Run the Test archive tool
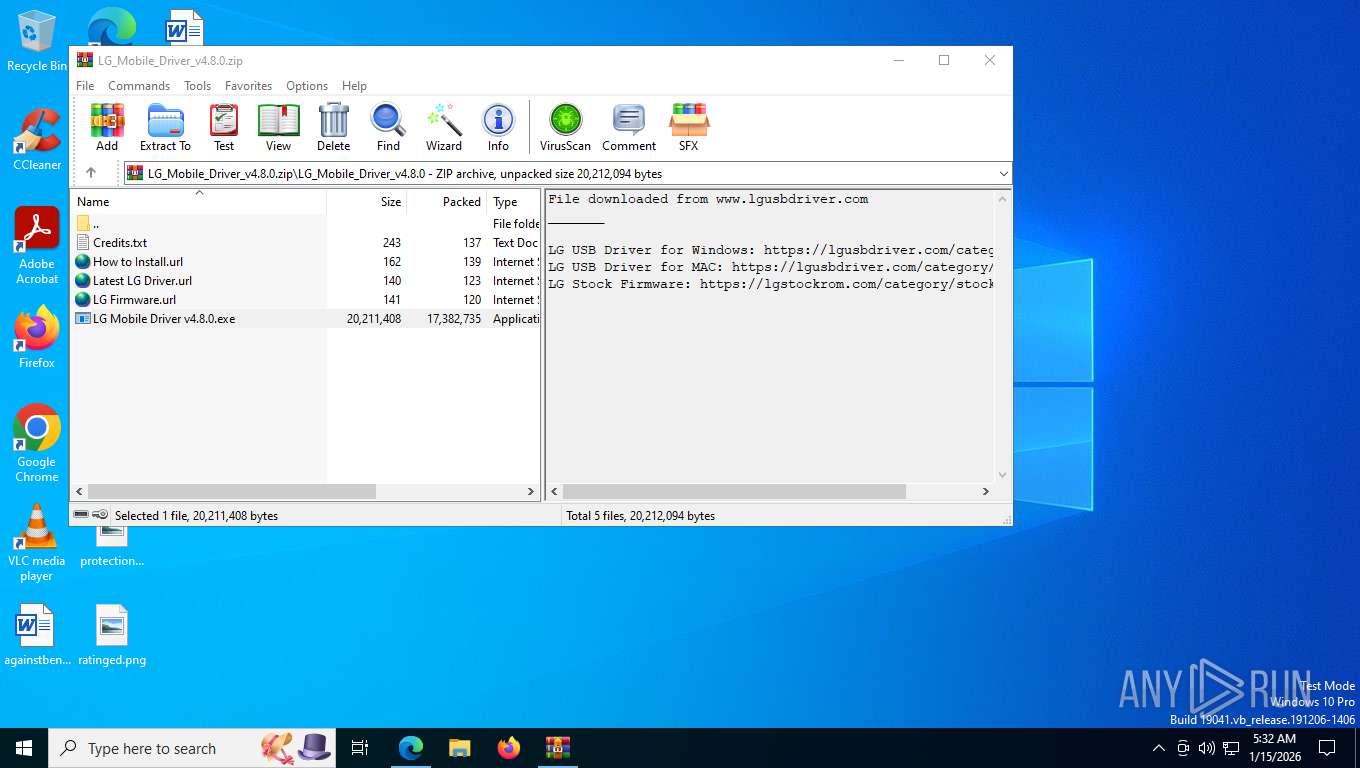 (x=224, y=127)
